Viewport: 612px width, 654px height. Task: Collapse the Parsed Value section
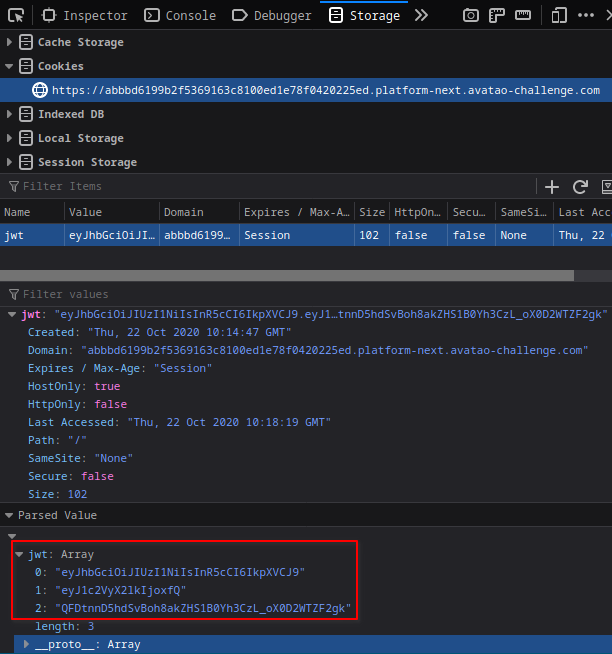click(10, 515)
